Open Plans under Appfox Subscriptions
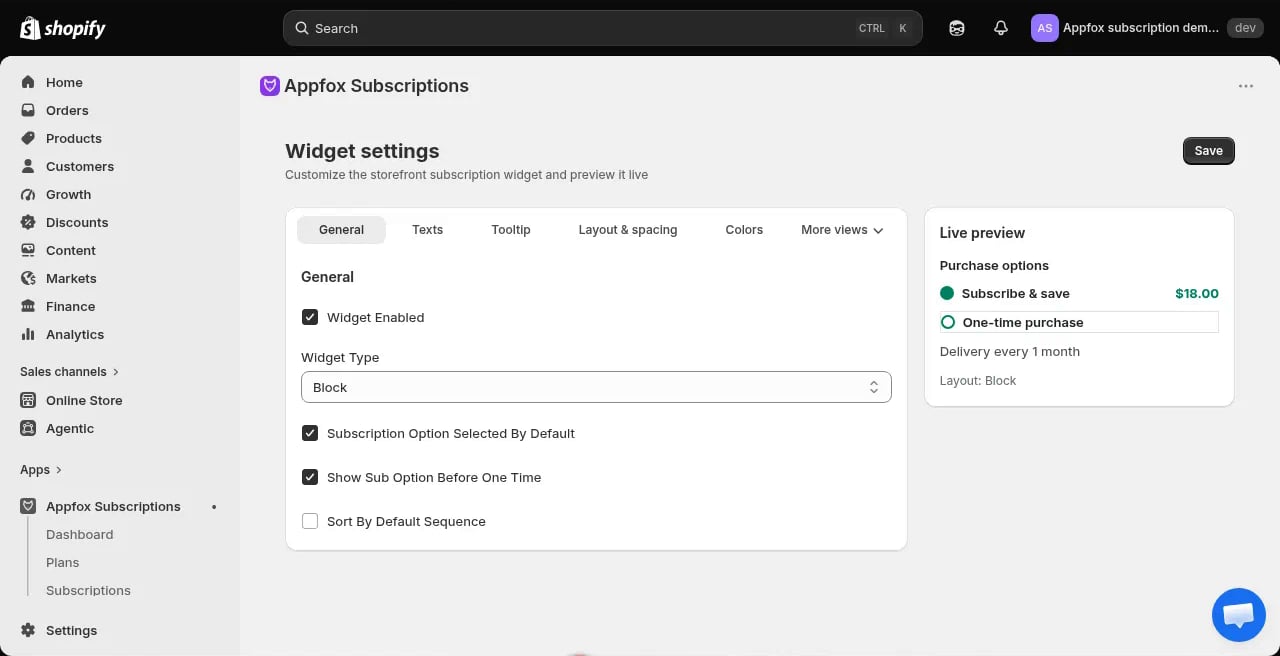This screenshot has width=1280, height=656. click(63, 562)
